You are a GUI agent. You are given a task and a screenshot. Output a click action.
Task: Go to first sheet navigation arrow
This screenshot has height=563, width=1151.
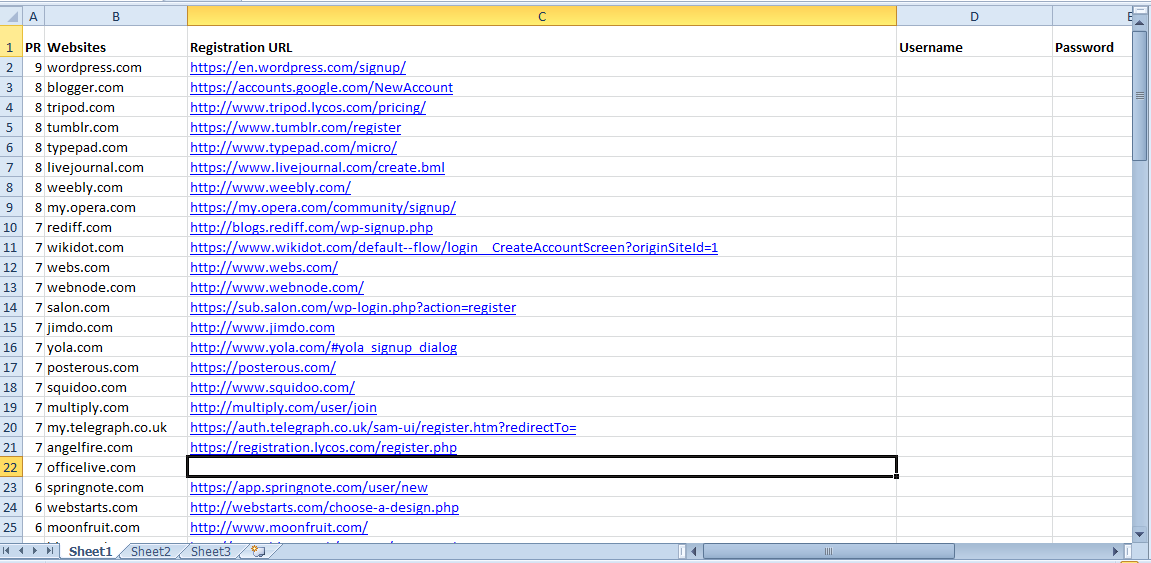[7, 551]
